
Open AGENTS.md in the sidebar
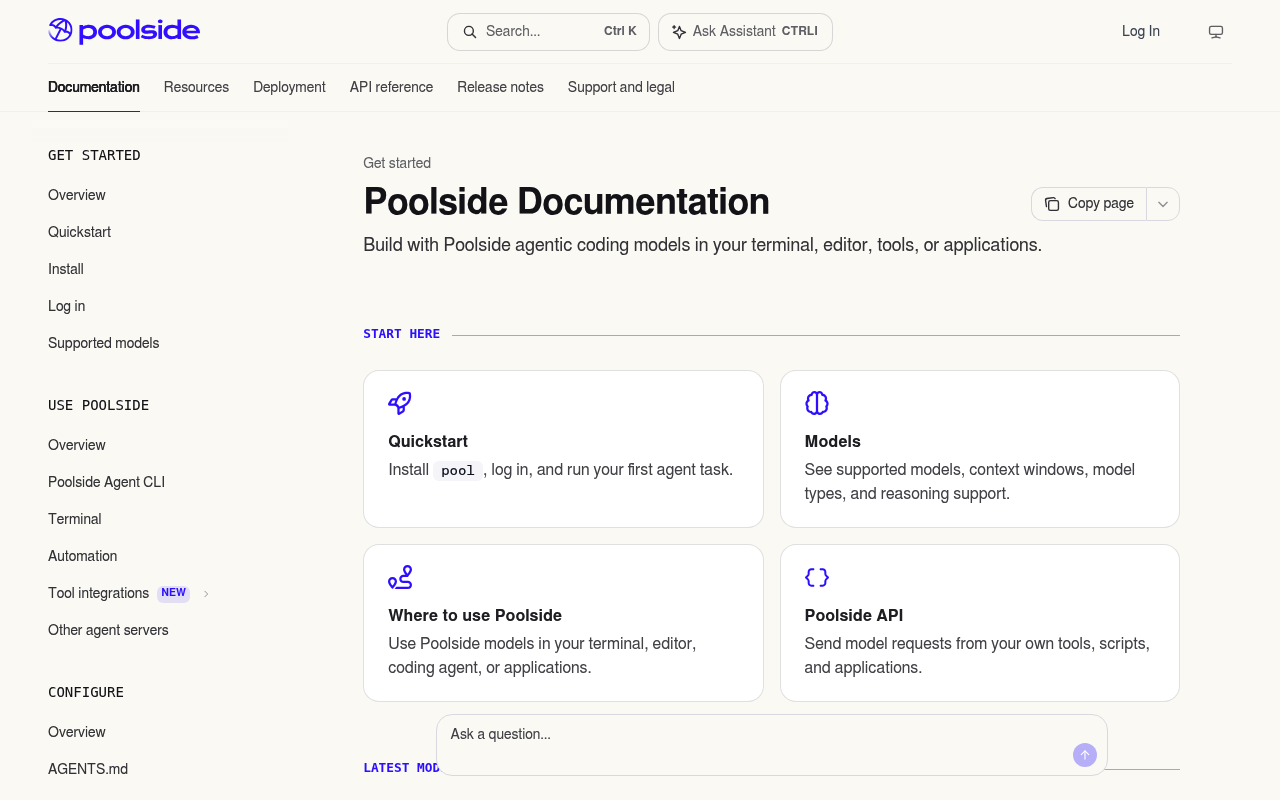[x=88, y=769]
